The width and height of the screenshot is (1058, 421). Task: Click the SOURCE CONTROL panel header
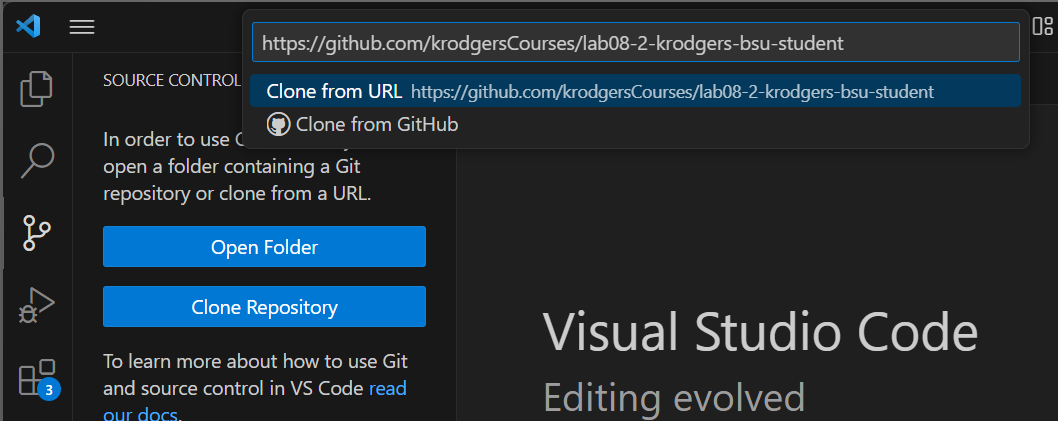170,80
